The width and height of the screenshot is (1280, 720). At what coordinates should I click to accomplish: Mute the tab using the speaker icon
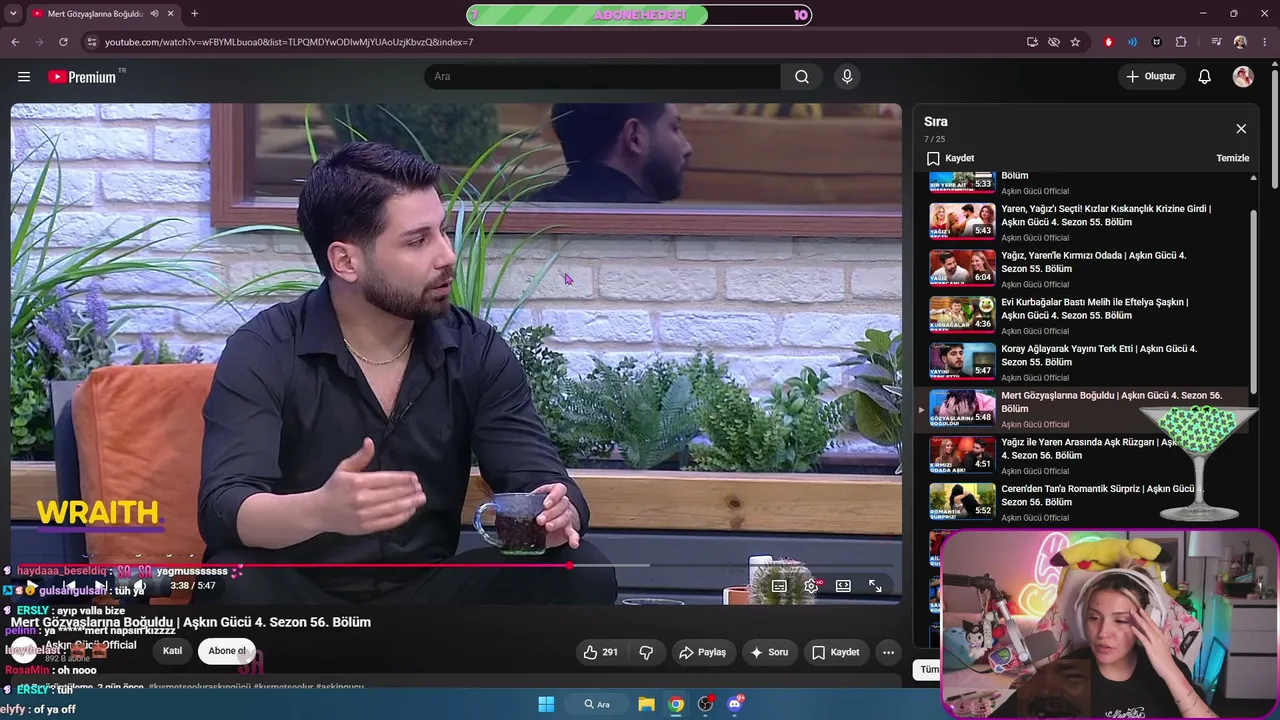coord(154,14)
